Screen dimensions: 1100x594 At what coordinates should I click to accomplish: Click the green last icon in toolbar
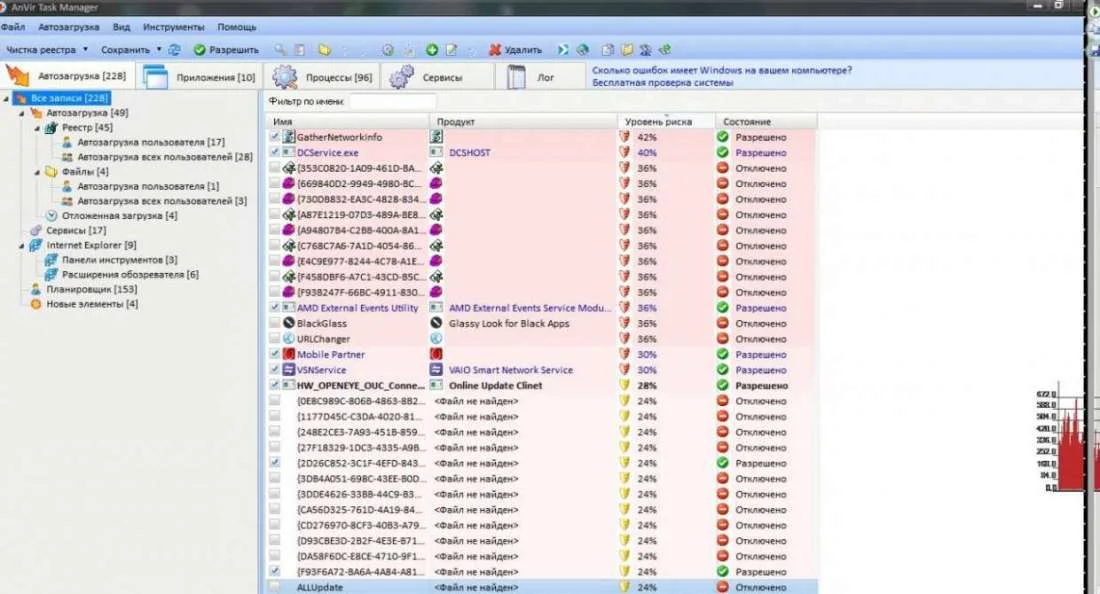coord(665,50)
